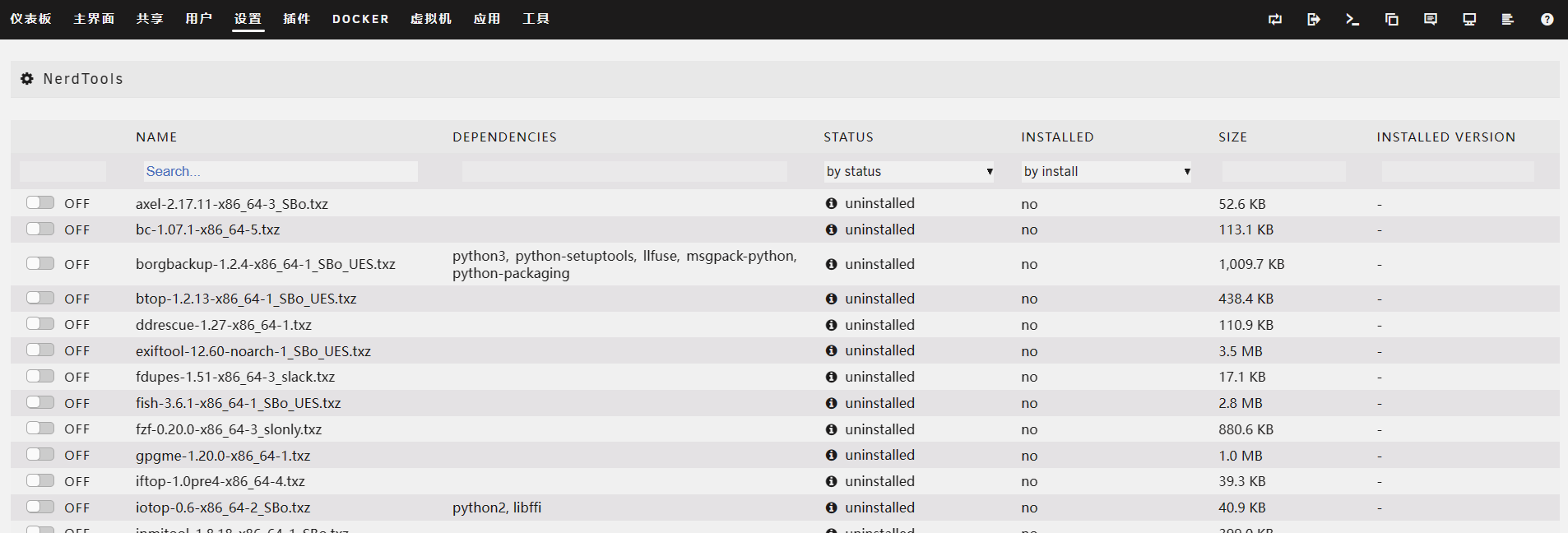
Task: Open the system log icon
Action: (x=1507, y=19)
